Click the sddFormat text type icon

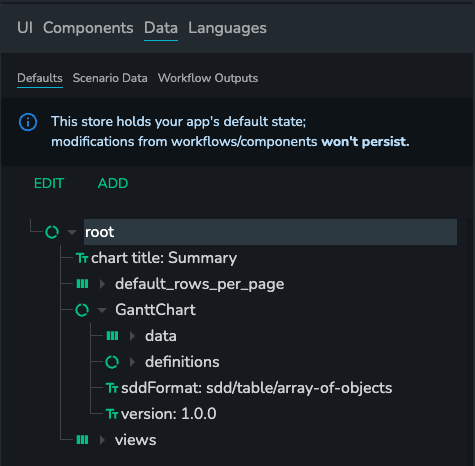112,388
